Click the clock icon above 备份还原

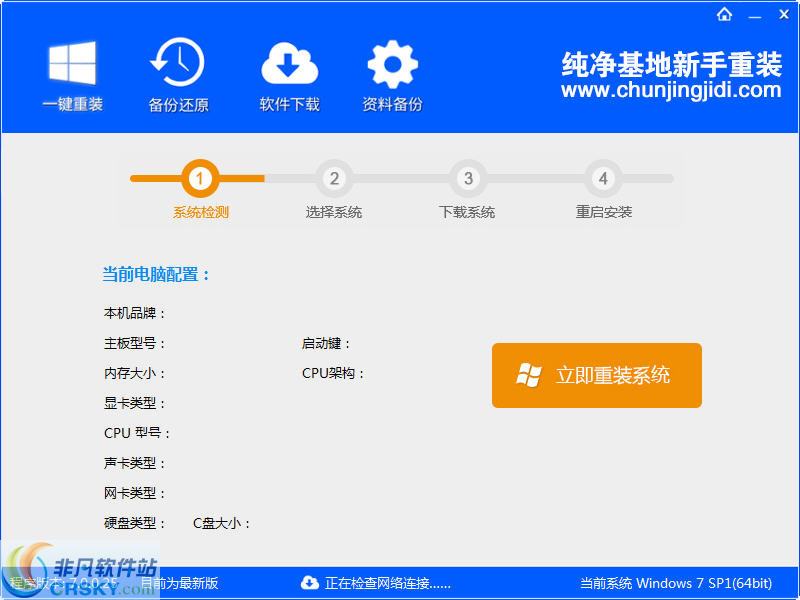click(177, 63)
